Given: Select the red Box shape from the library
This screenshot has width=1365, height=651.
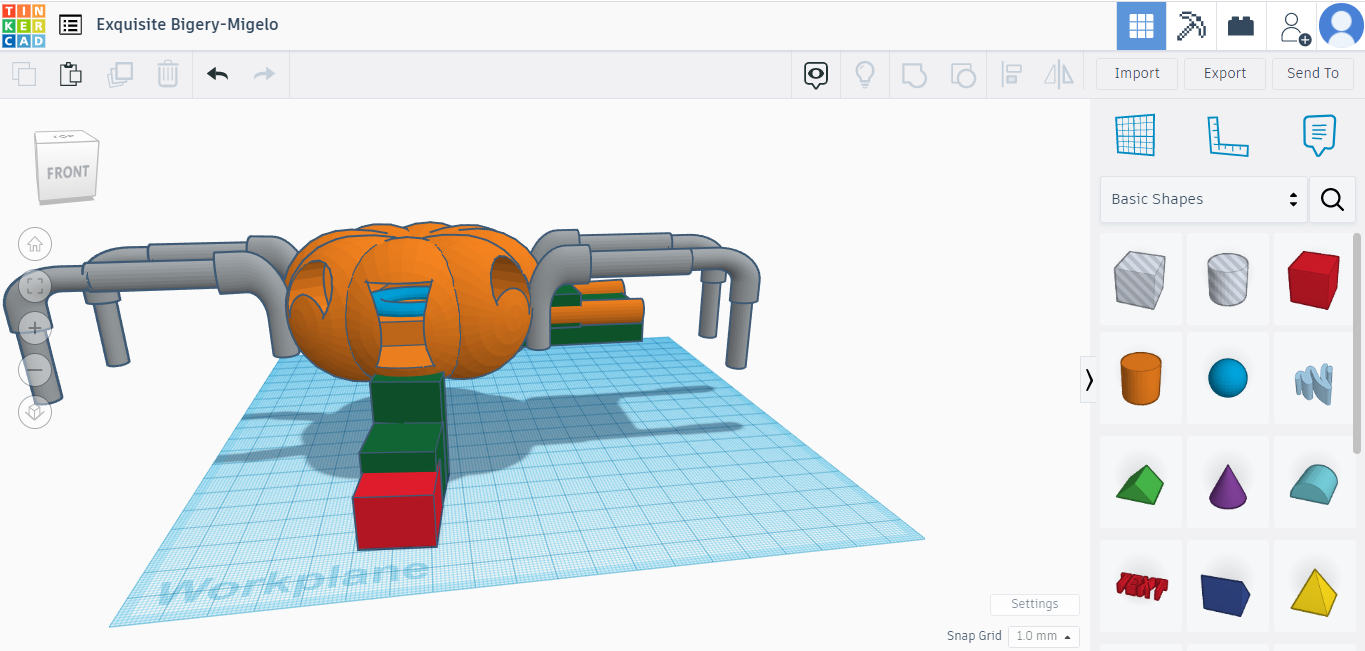Looking at the screenshot, I should tap(1313, 280).
